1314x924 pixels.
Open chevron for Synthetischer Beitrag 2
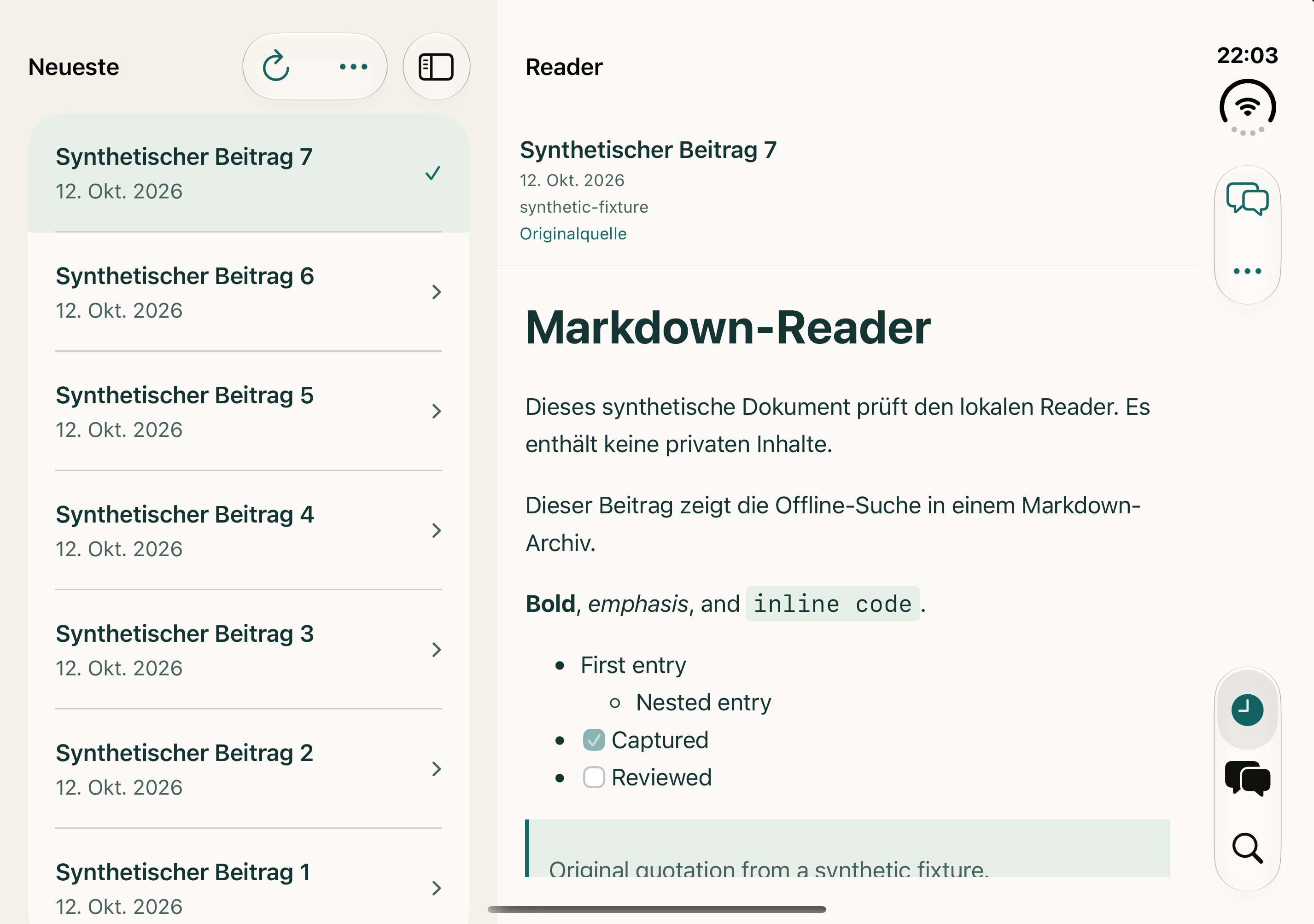pos(437,768)
